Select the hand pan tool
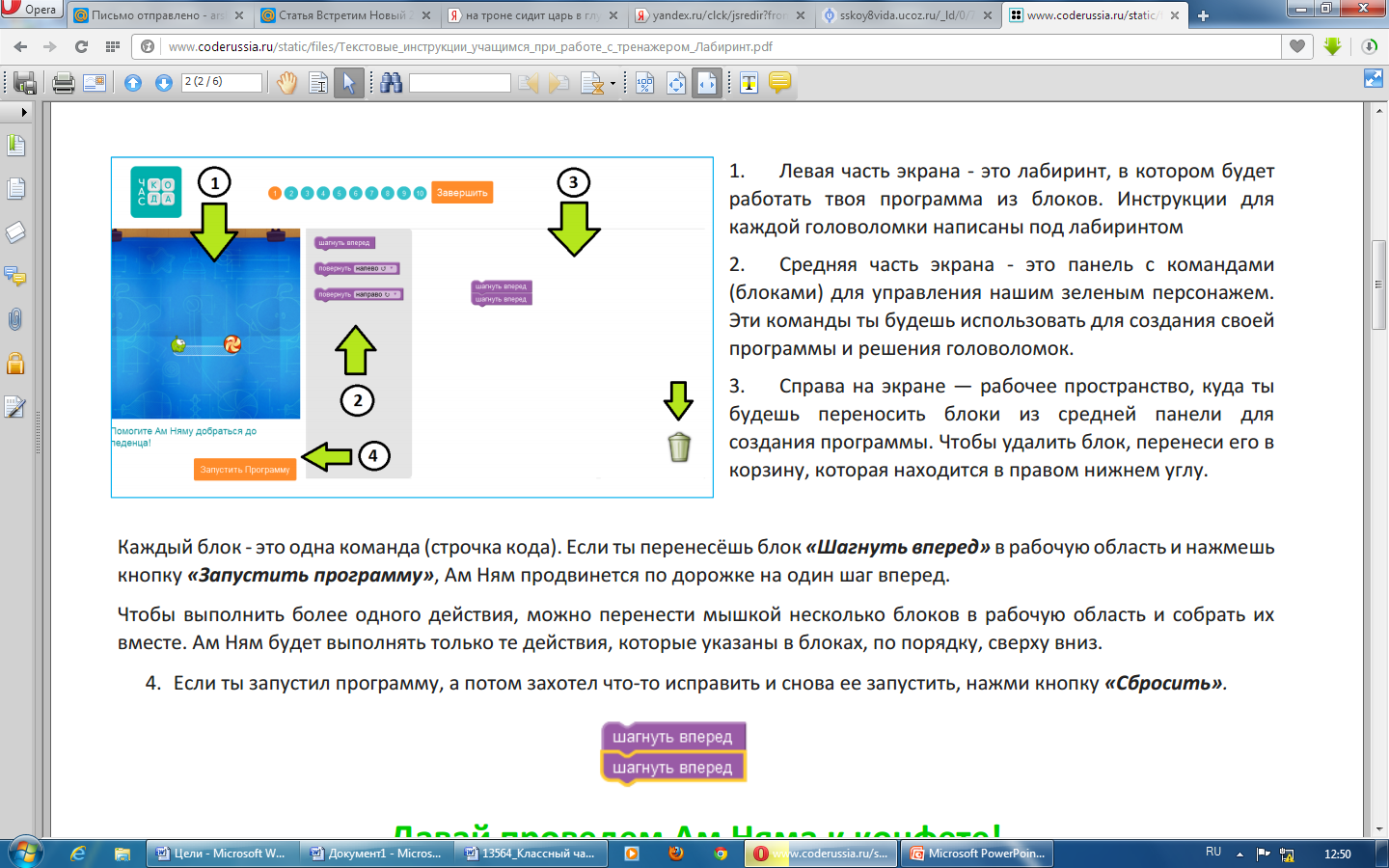The height and width of the screenshot is (868, 1389). click(286, 83)
